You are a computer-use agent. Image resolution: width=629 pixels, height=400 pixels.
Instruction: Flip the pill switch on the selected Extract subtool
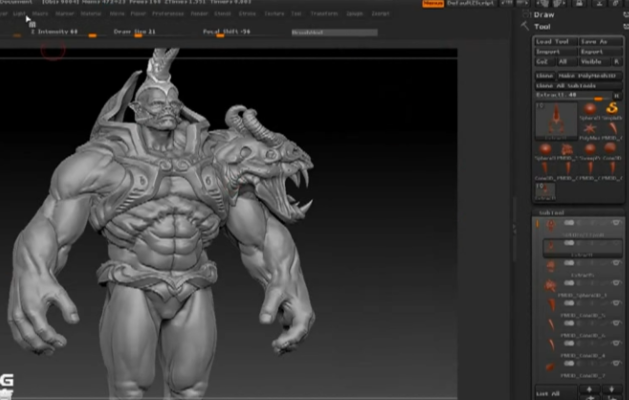pyautogui.click(x=569, y=243)
